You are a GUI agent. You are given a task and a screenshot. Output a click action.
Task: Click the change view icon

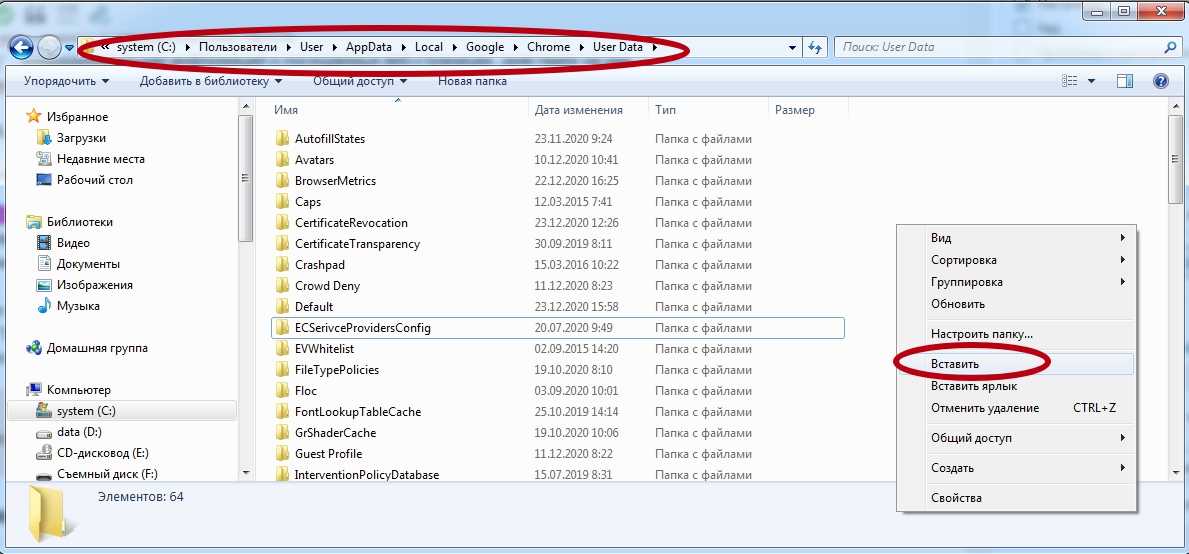(x=1070, y=81)
